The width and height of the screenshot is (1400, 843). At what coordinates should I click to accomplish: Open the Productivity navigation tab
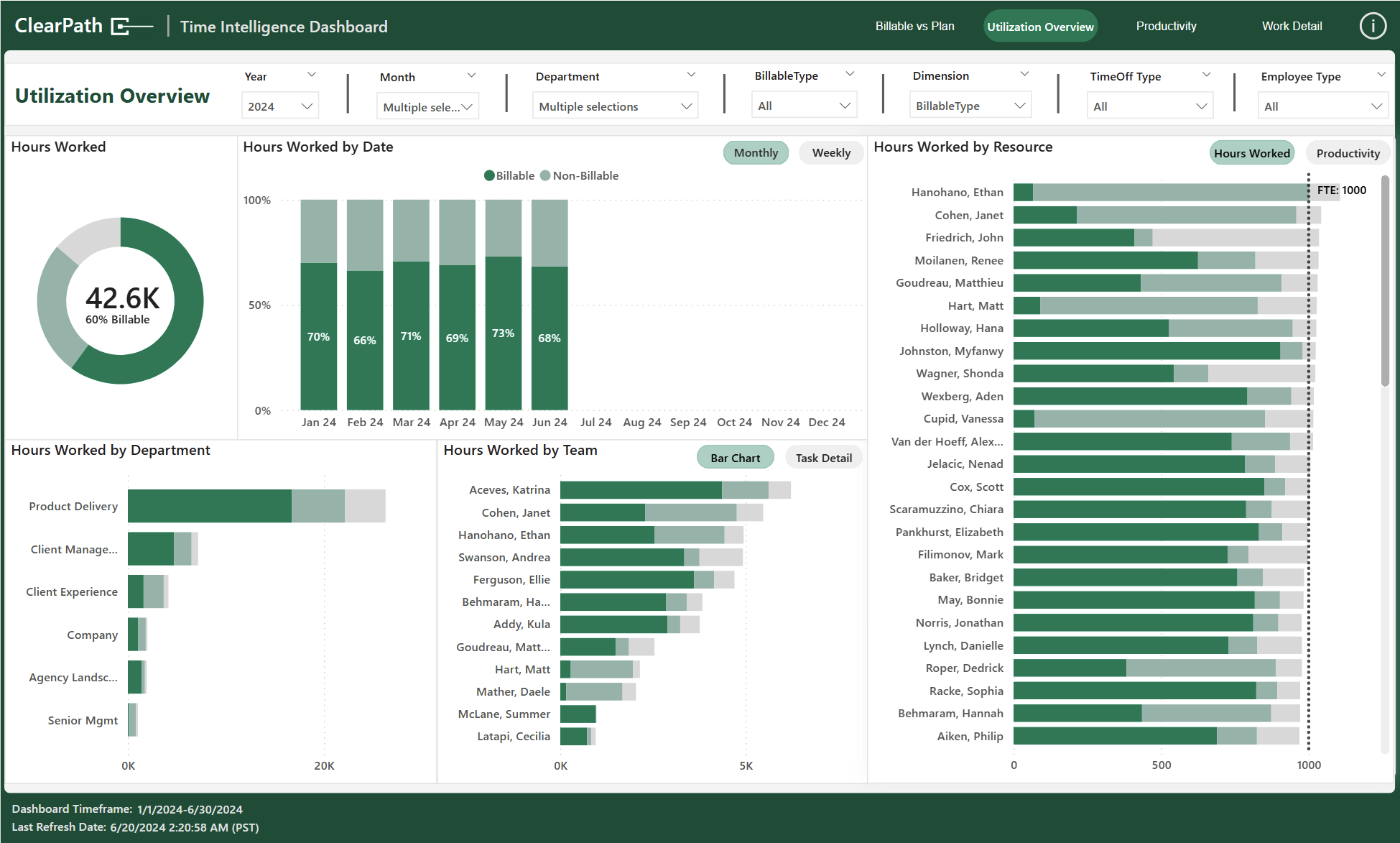coord(1166,27)
